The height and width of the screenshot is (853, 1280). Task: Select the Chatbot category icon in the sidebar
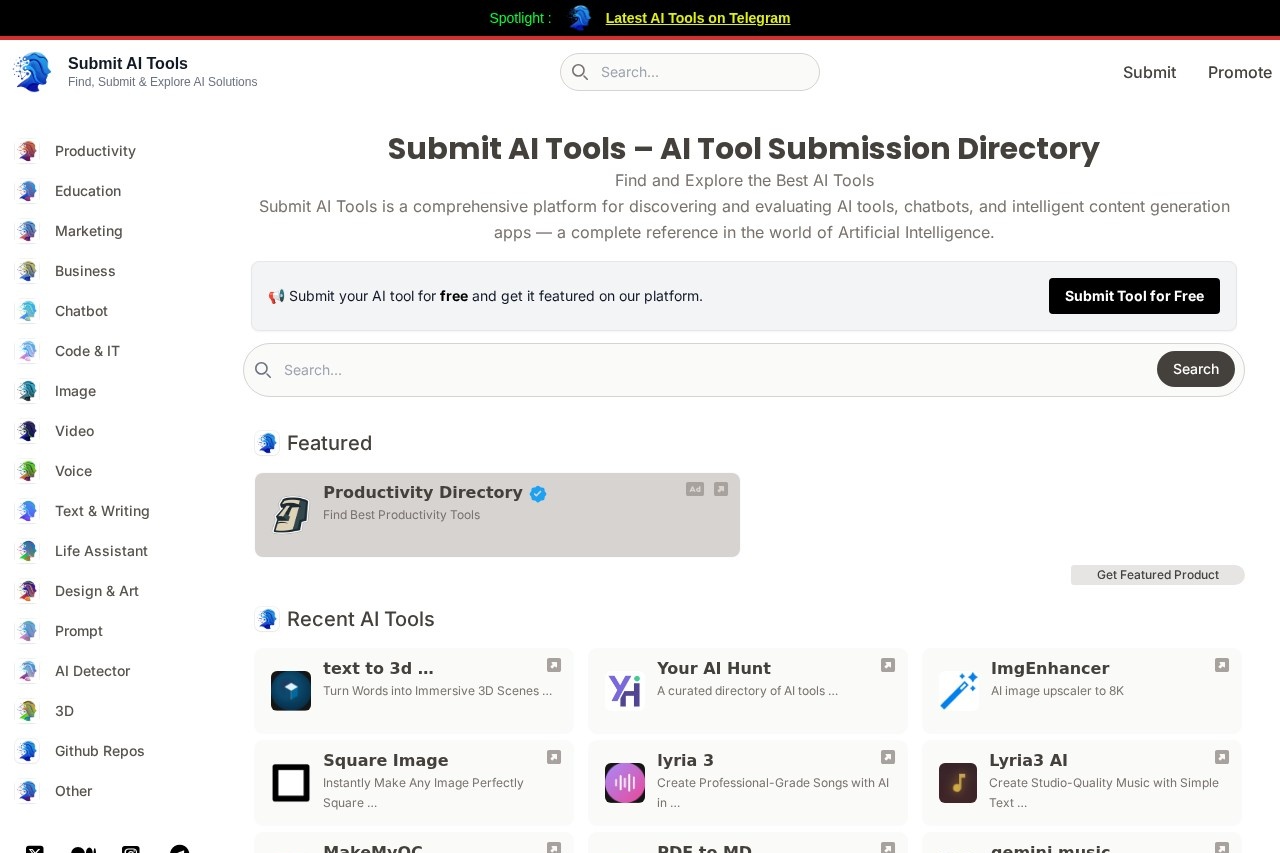coord(27,311)
